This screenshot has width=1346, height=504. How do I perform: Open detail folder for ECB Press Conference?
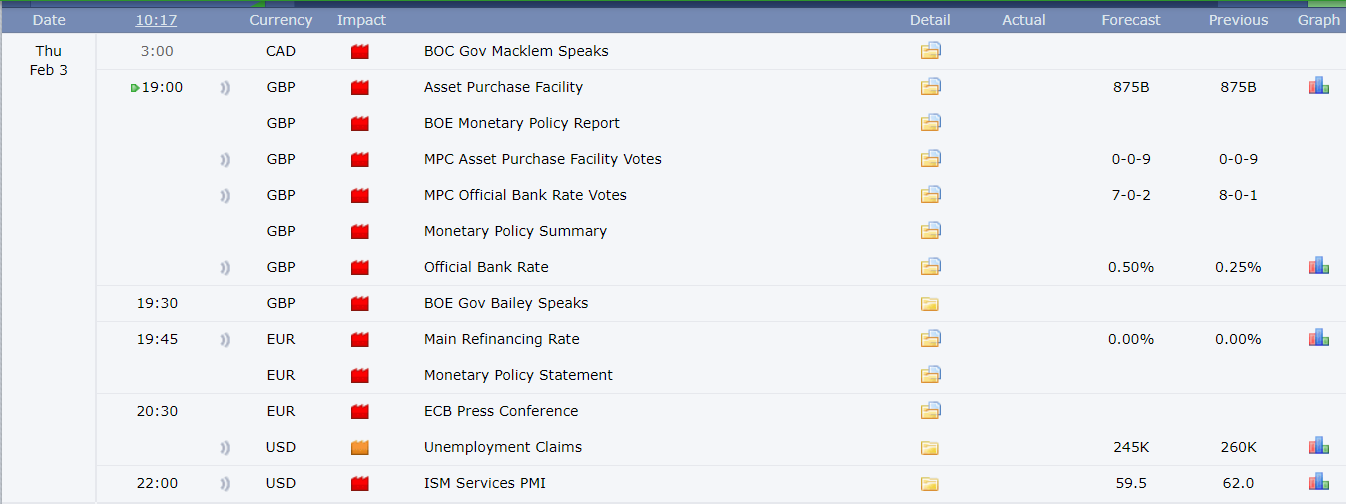click(x=930, y=411)
